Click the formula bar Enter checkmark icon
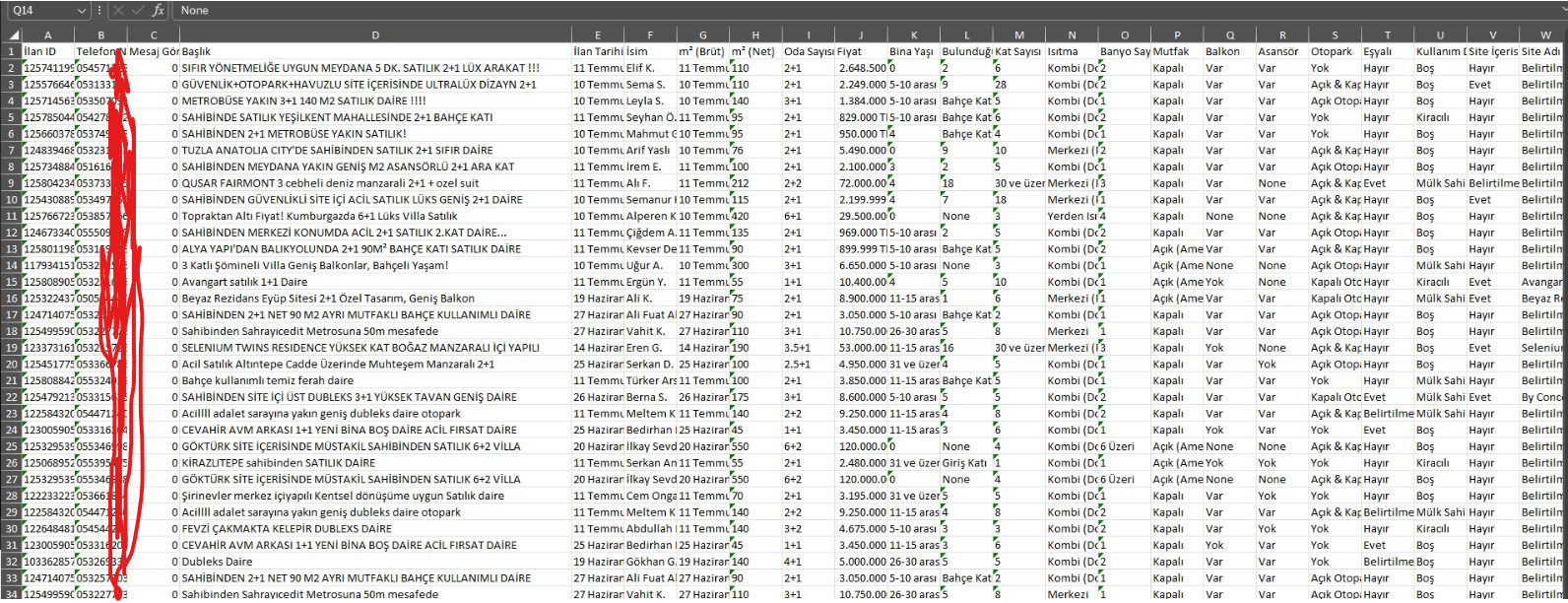Screen dimensions: 1568x603 [x=138, y=10]
